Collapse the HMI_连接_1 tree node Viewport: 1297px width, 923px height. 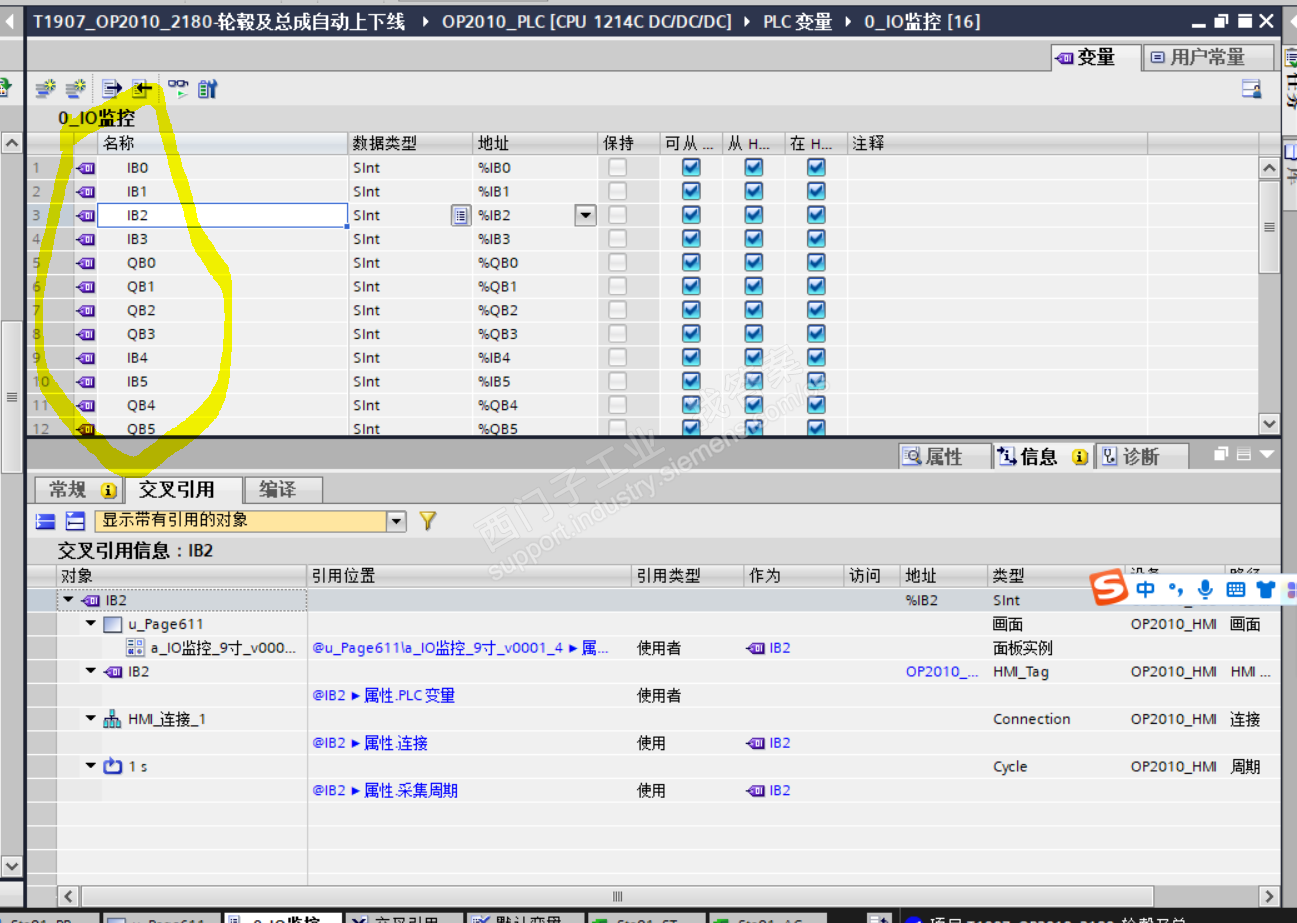(91, 719)
